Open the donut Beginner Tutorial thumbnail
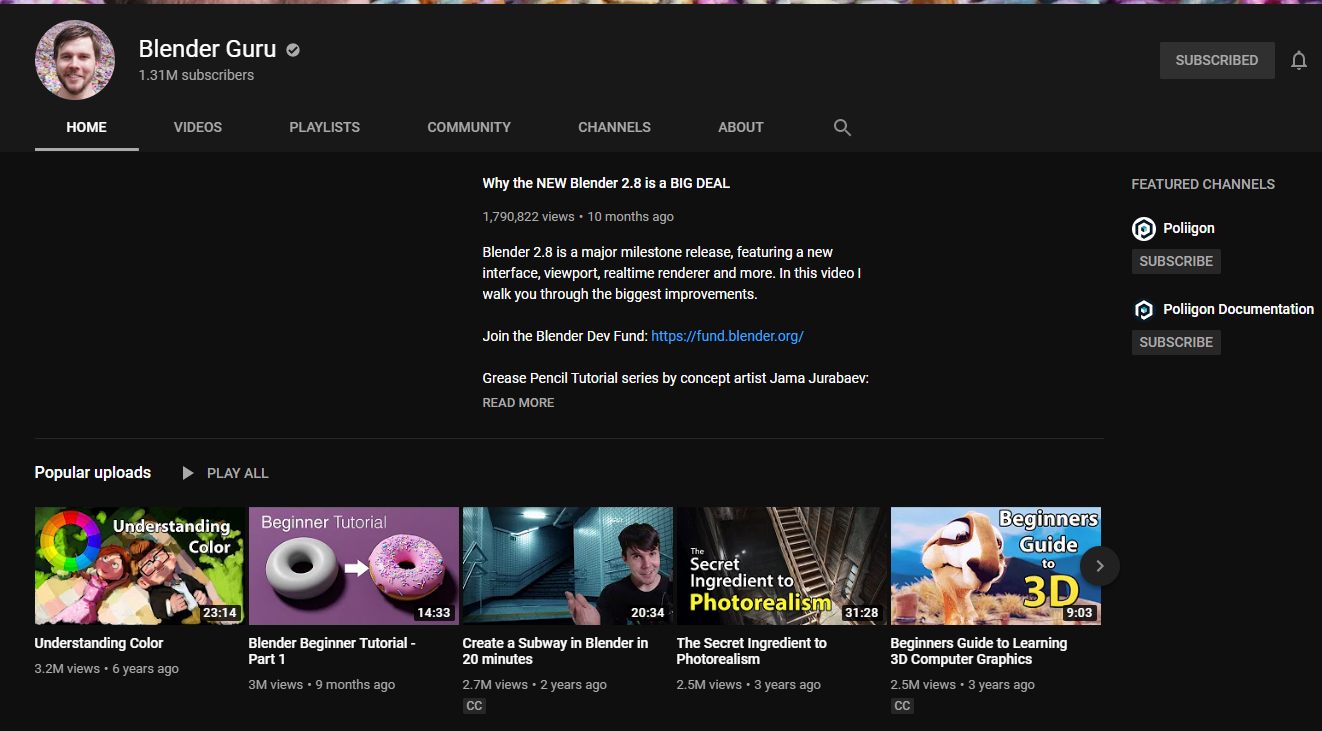Screen dimensions: 1322x731 click(354, 566)
